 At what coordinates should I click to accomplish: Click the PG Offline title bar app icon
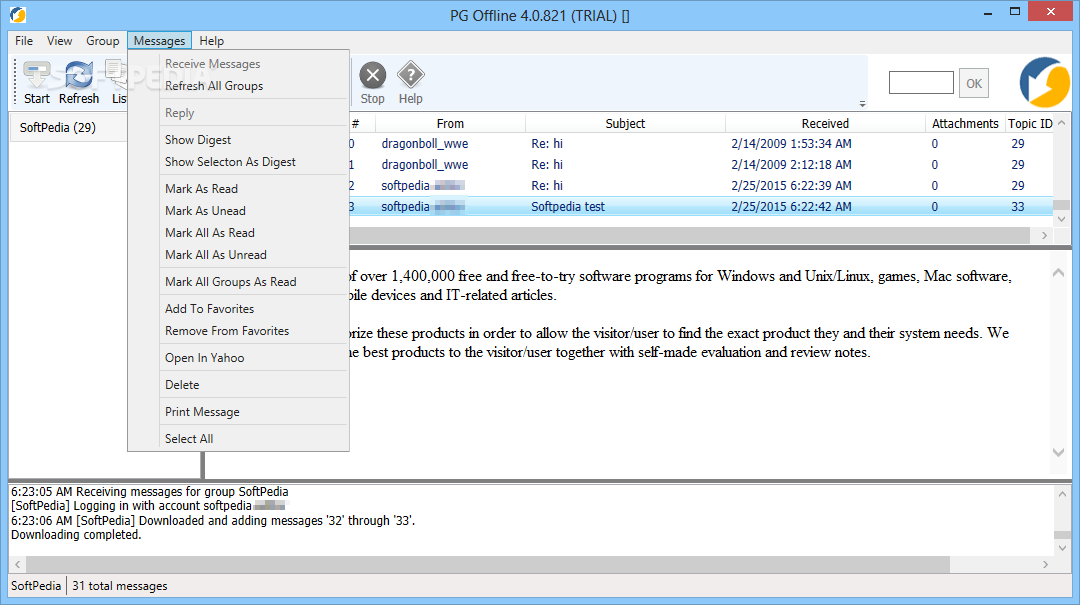click(18, 14)
